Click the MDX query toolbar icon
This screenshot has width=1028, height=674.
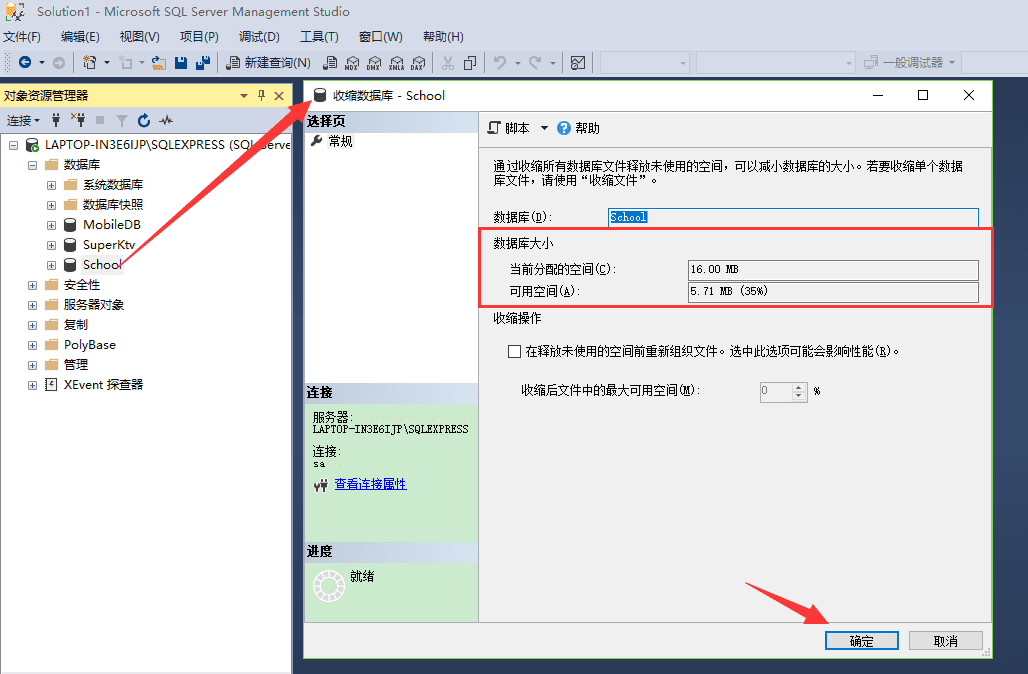coord(352,63)
